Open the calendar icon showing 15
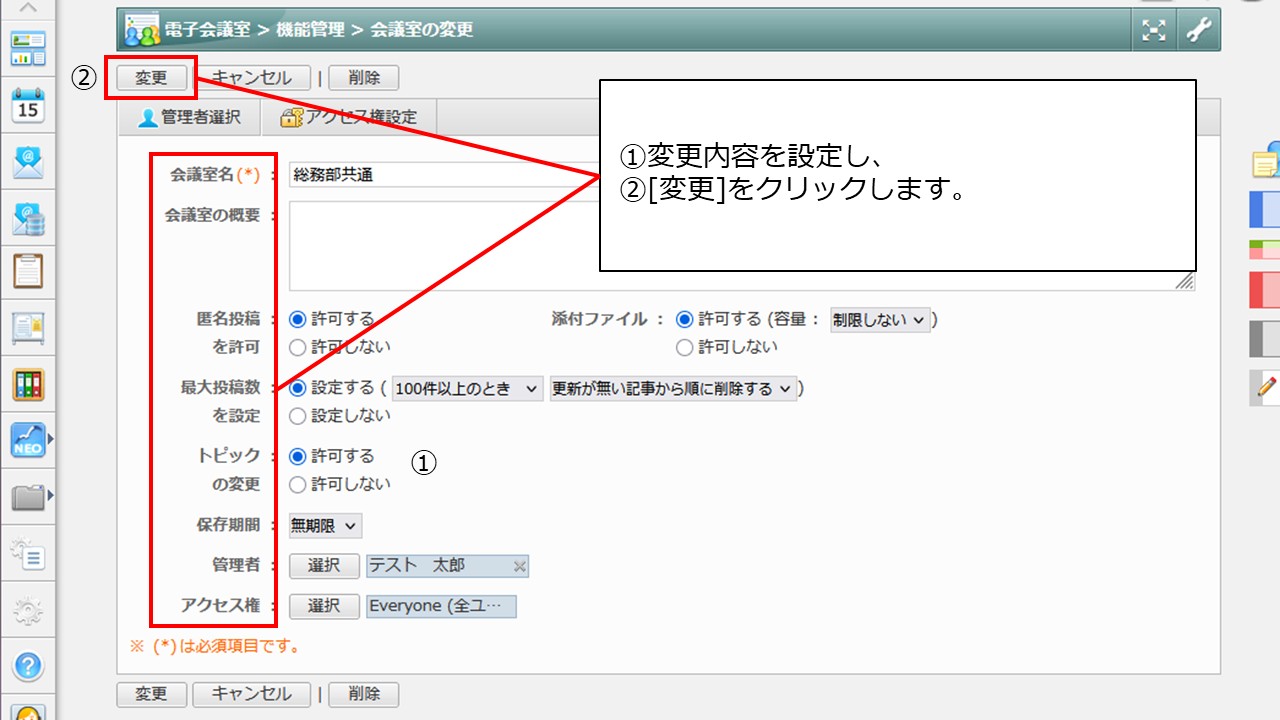Image resolution: width=1280 pixels, height=720 pixels. point(28,104)
